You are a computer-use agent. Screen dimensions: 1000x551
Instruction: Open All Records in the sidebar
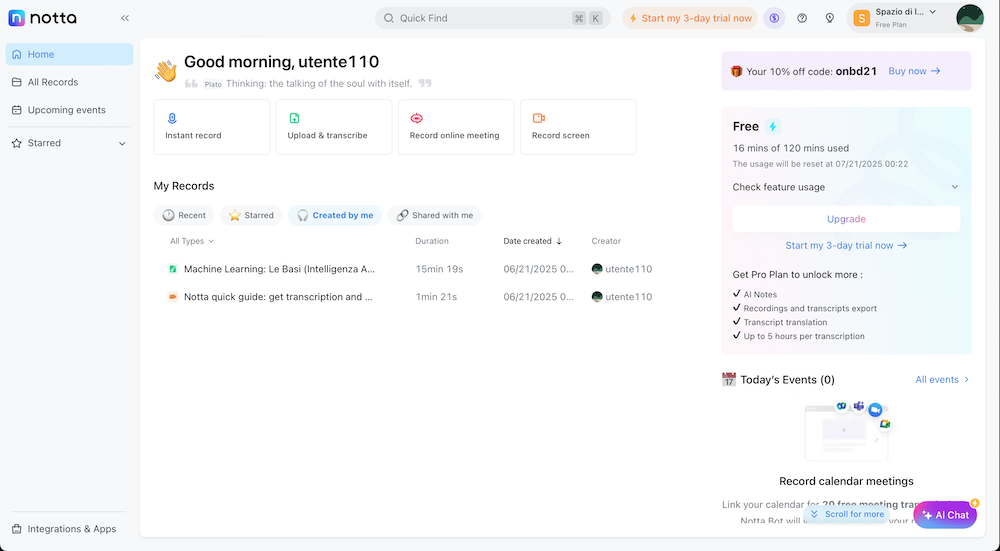point(70,82)
